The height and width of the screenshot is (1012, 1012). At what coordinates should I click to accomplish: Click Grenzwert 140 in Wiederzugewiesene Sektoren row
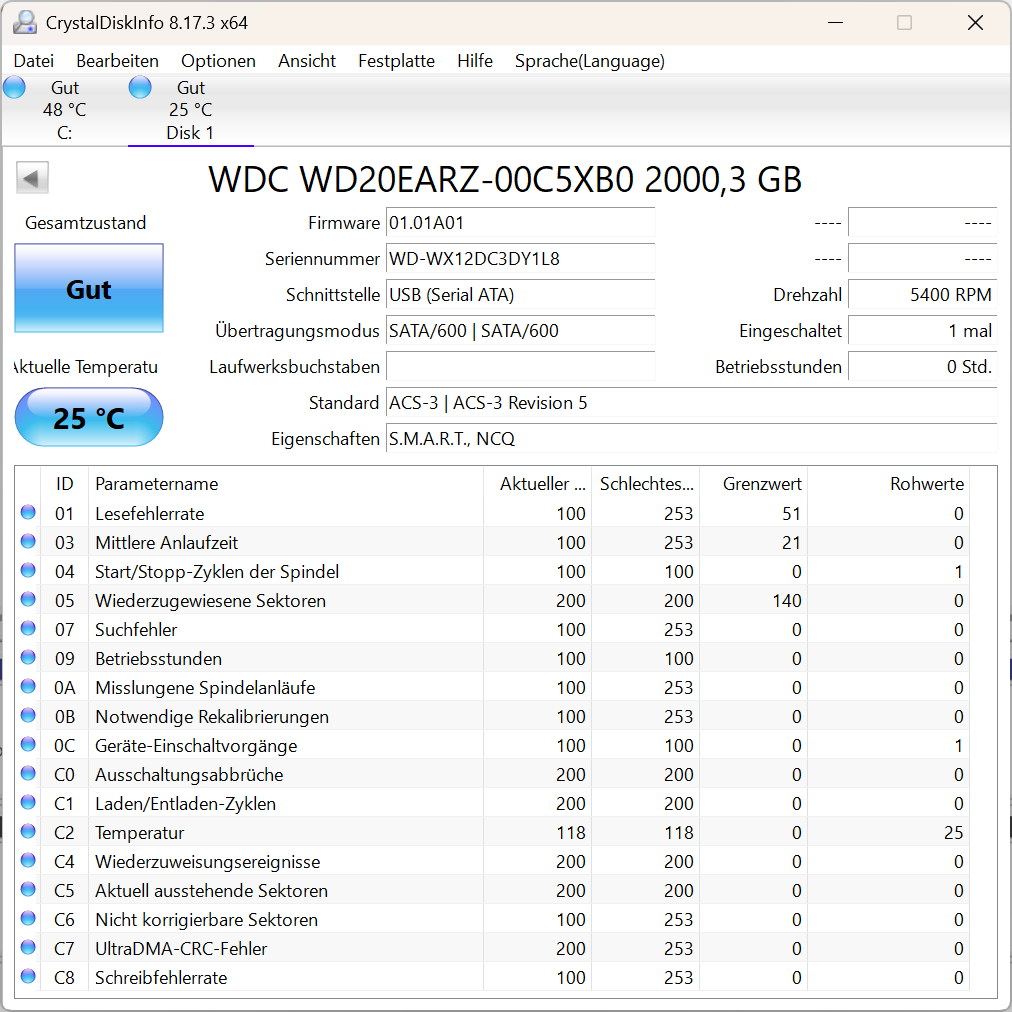point(787,601)
